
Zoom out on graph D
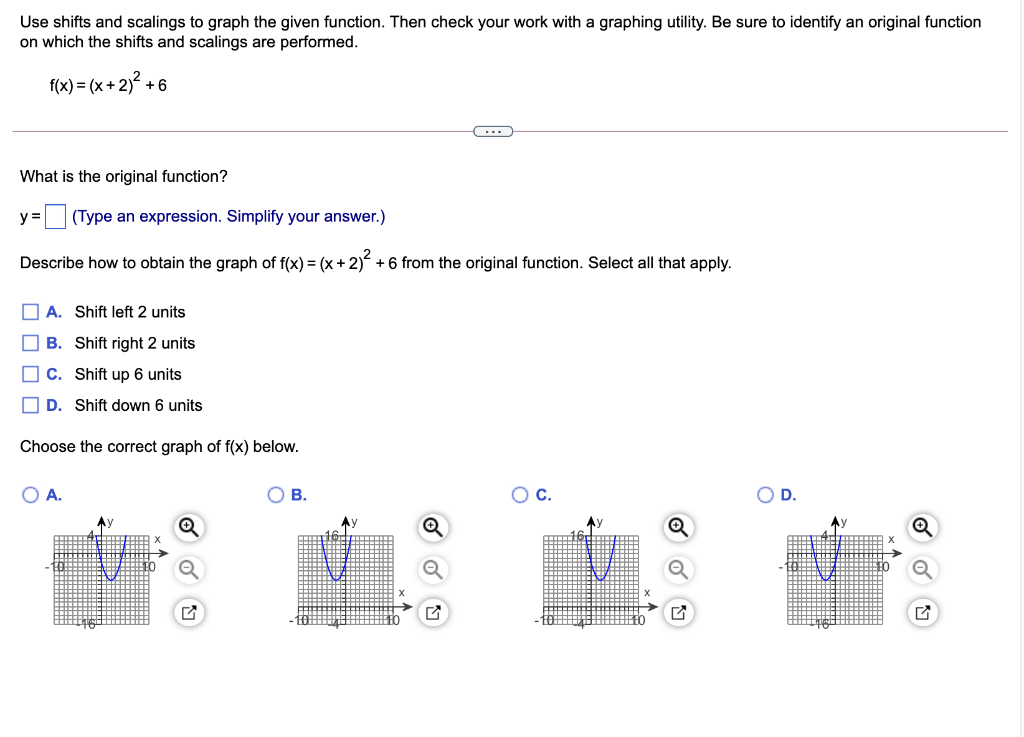[x=922, y=570]
